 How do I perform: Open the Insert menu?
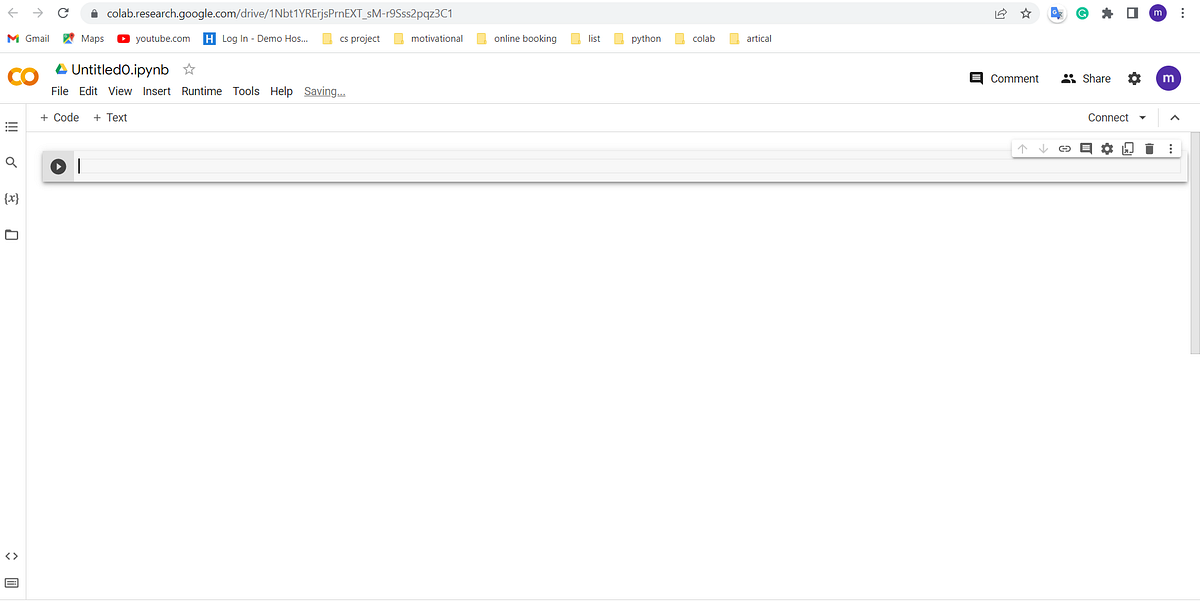pyautogui.click(x=157, y=91)
